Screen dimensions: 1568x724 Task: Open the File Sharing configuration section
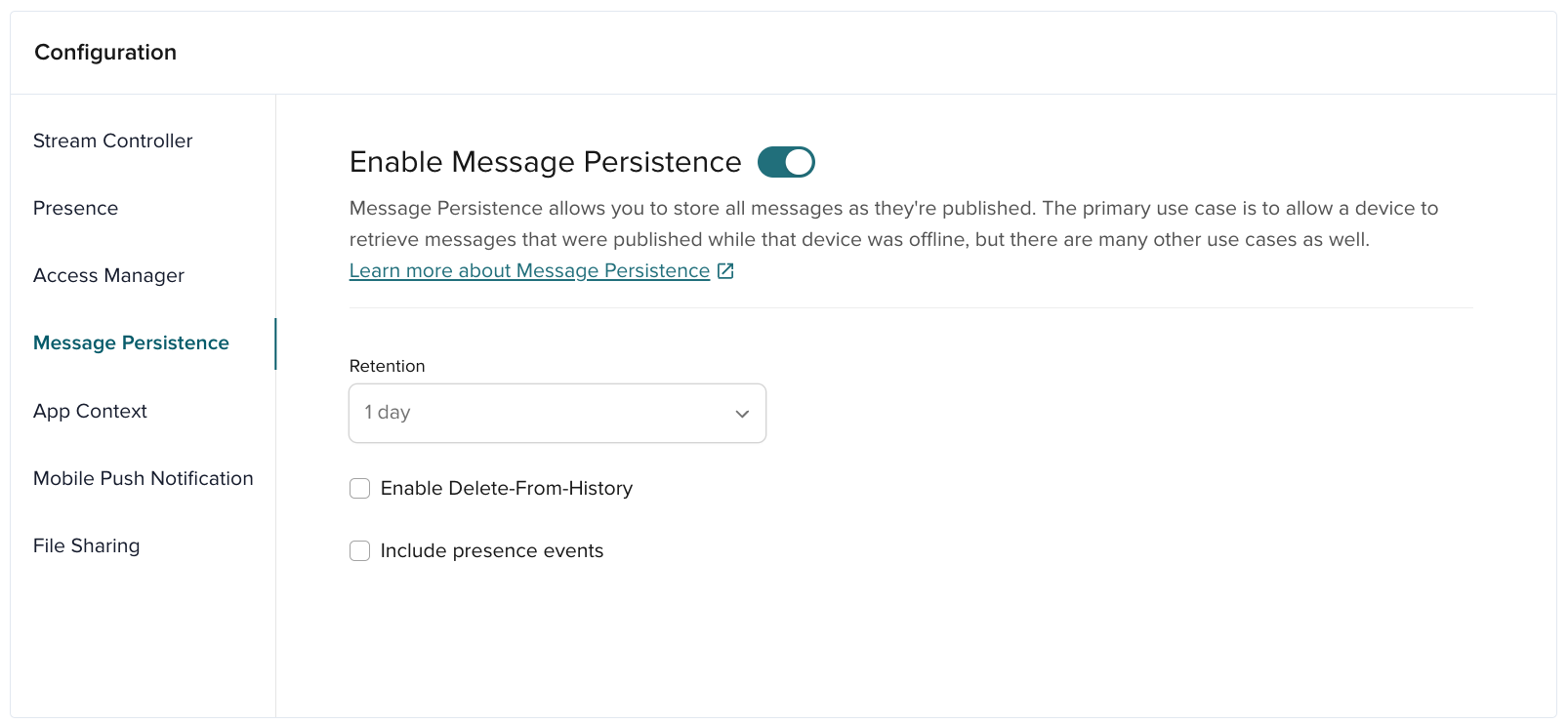point(86,545)
